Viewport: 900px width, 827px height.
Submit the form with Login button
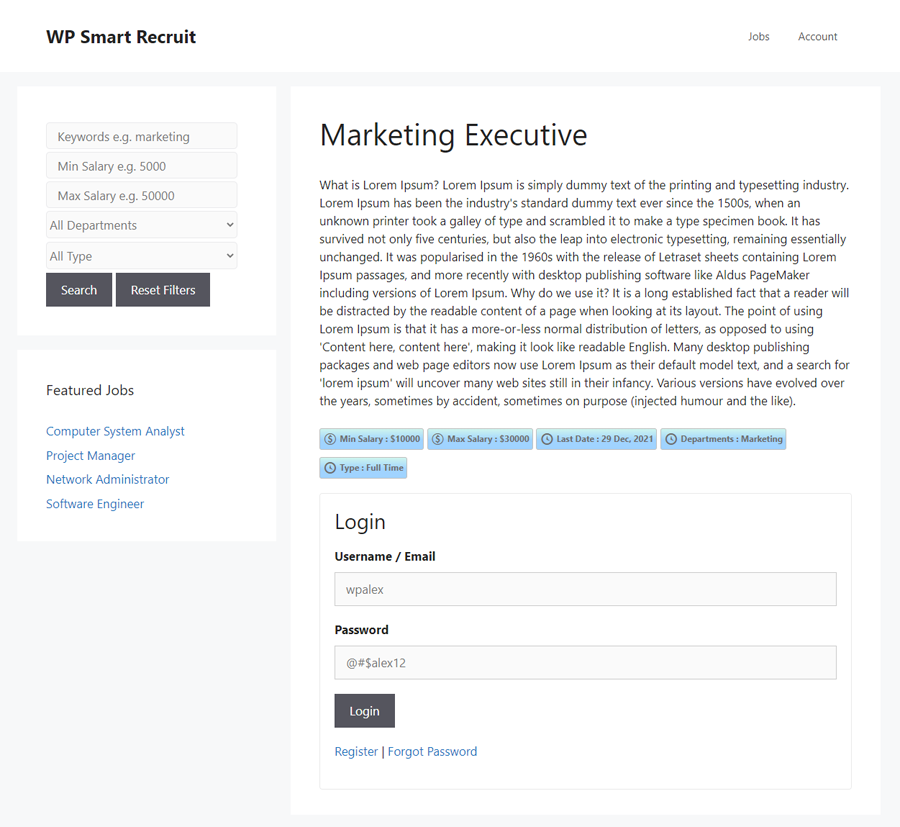click(x=364, y=711)
